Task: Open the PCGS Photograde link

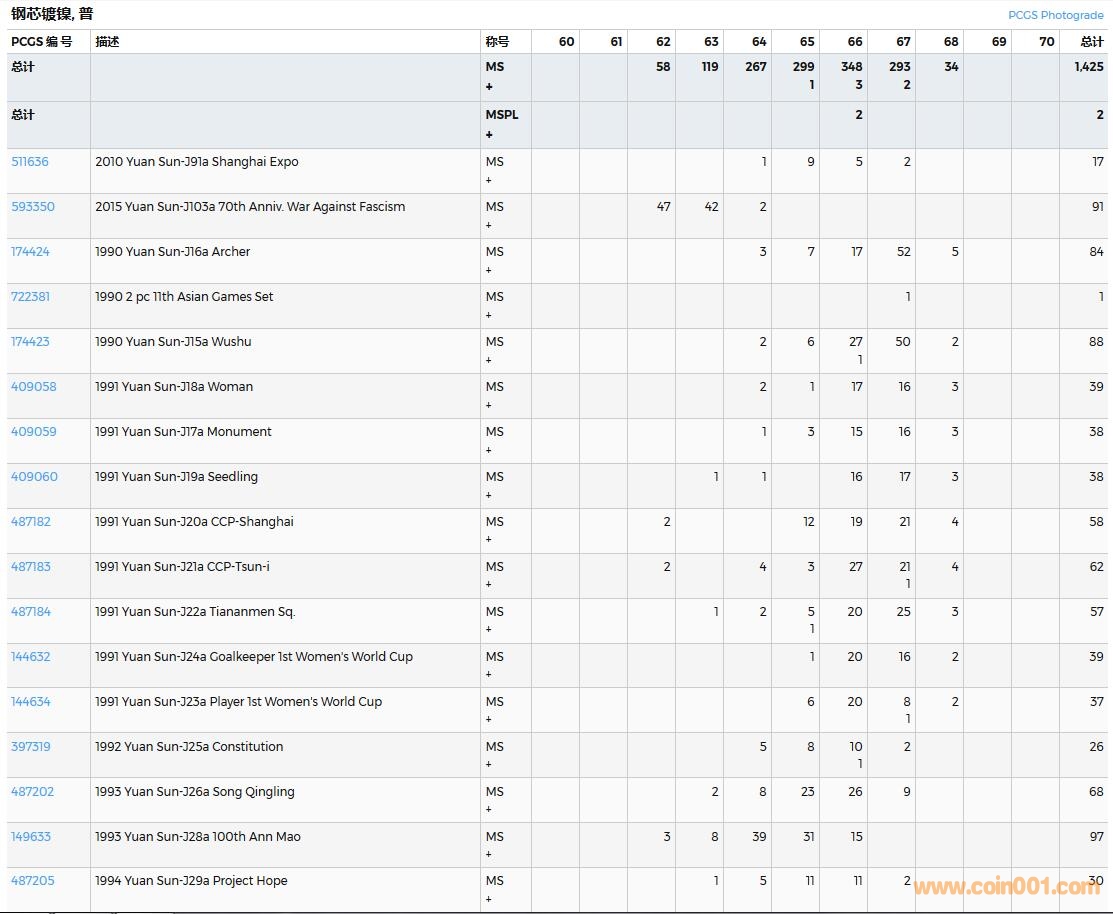Action: pos(1055,15)
